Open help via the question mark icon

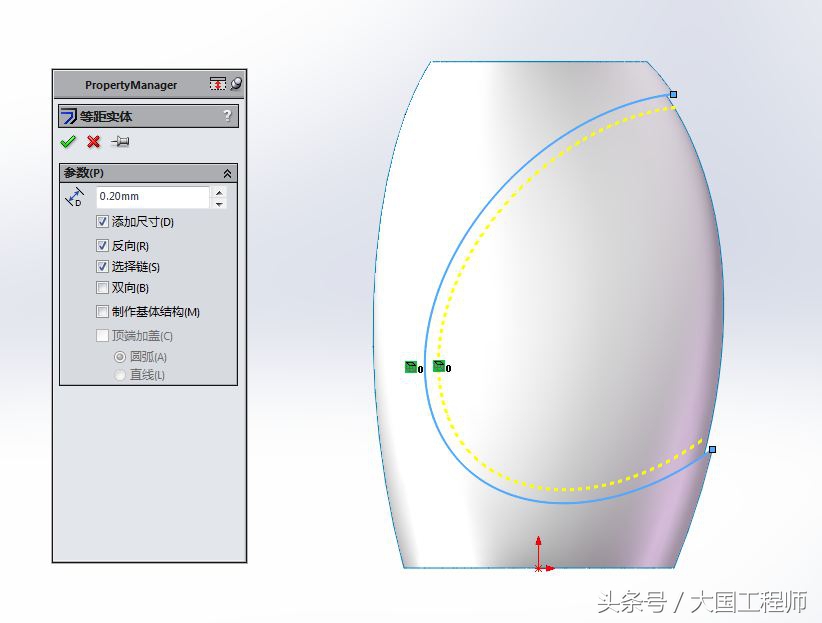coord(228,116)
